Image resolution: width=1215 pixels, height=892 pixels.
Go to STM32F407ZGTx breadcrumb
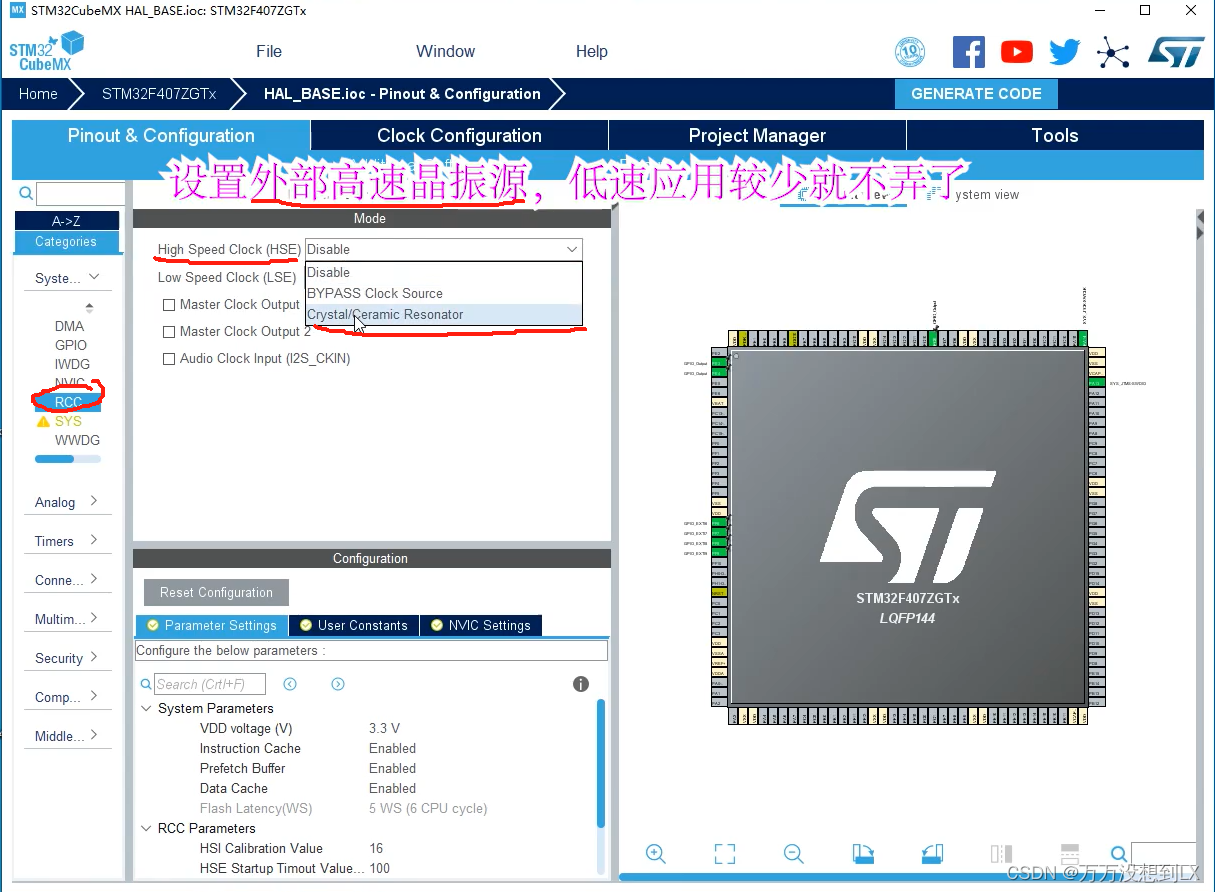159,94
